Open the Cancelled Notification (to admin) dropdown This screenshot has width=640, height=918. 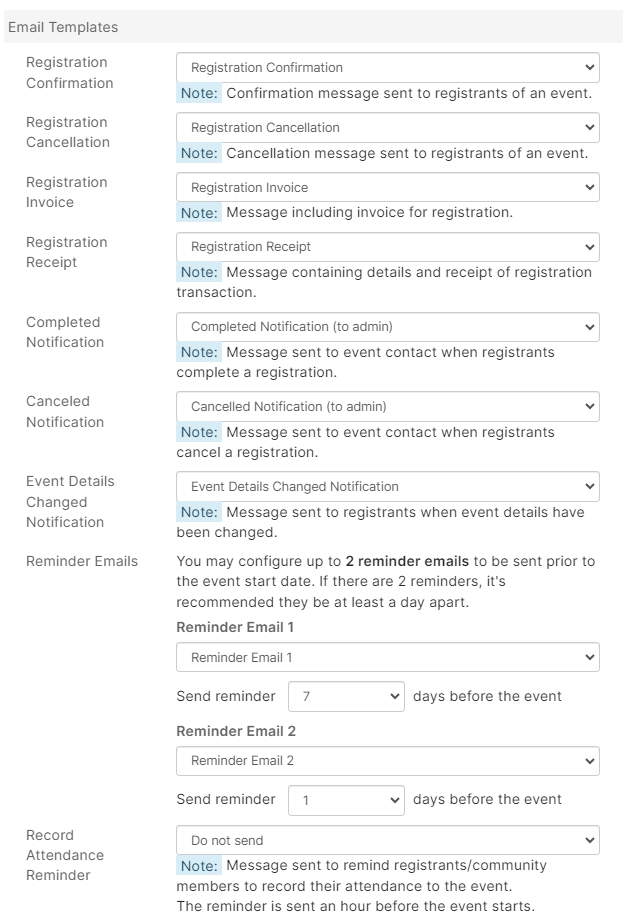click(x=387, y=407)
